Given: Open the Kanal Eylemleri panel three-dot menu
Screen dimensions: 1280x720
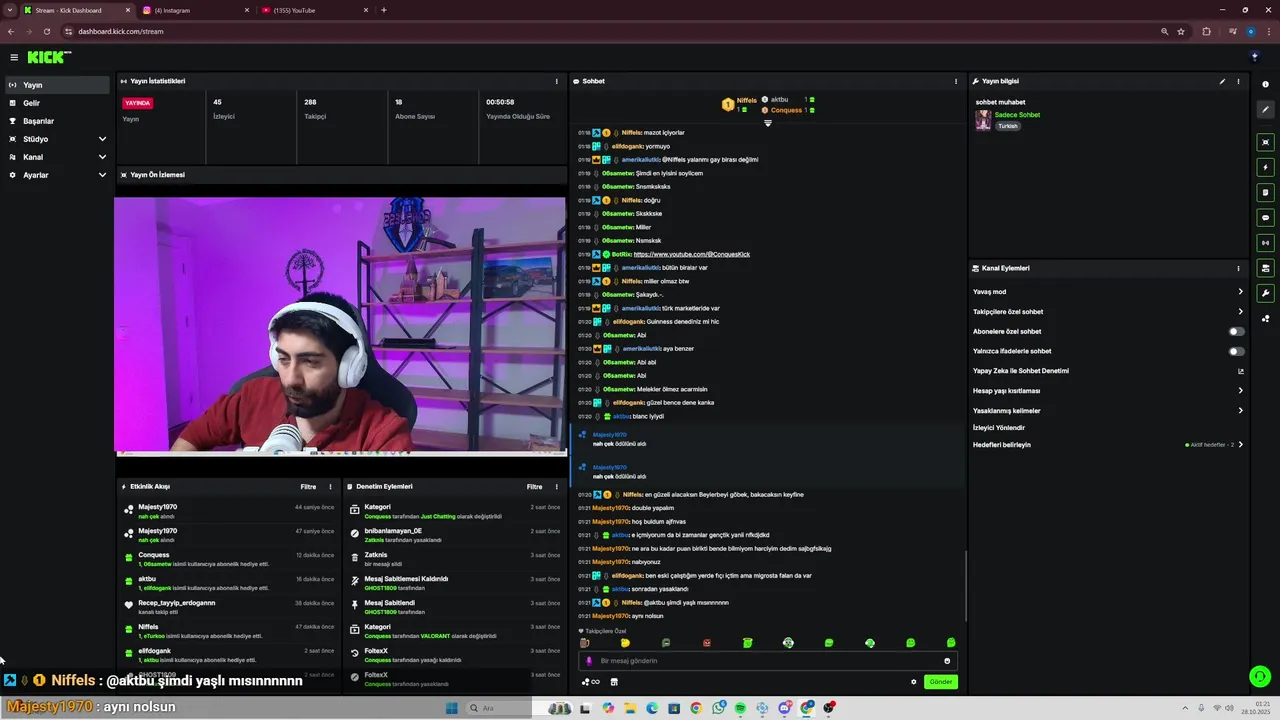Looking at the screenshot, I should point(1238,268).
